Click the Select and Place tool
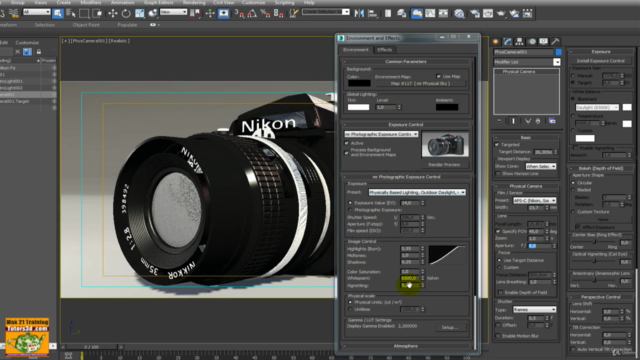The width and height of the screenshot is (640, 360). [153, 13]
